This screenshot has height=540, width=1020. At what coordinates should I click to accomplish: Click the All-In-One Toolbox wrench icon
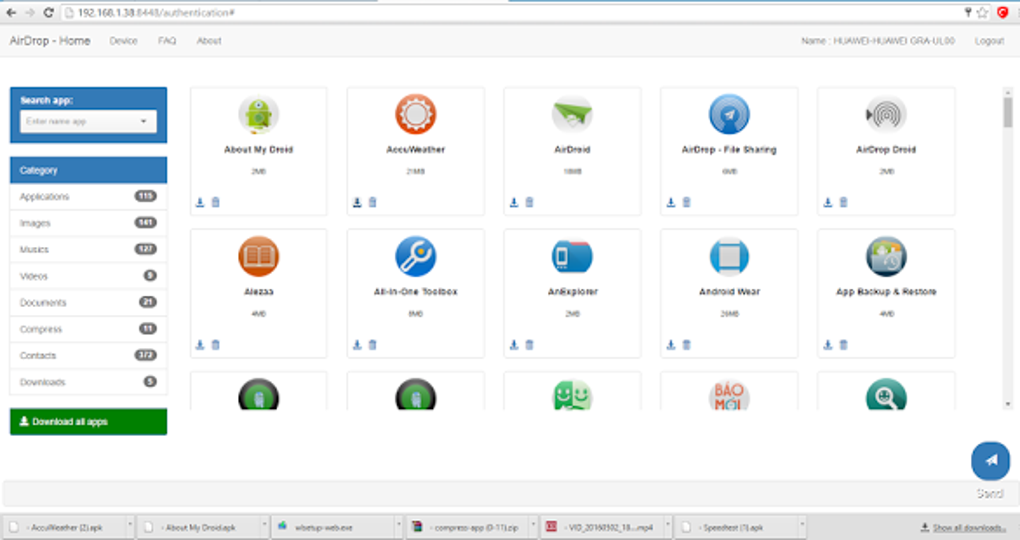[x=416, y=256]
